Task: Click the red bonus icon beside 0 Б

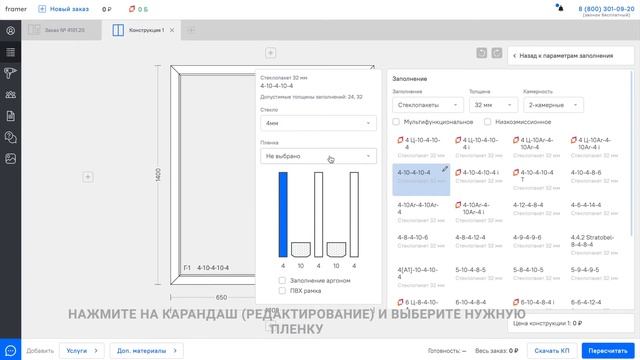Action: pyautogui.click(x=131, y=9)
